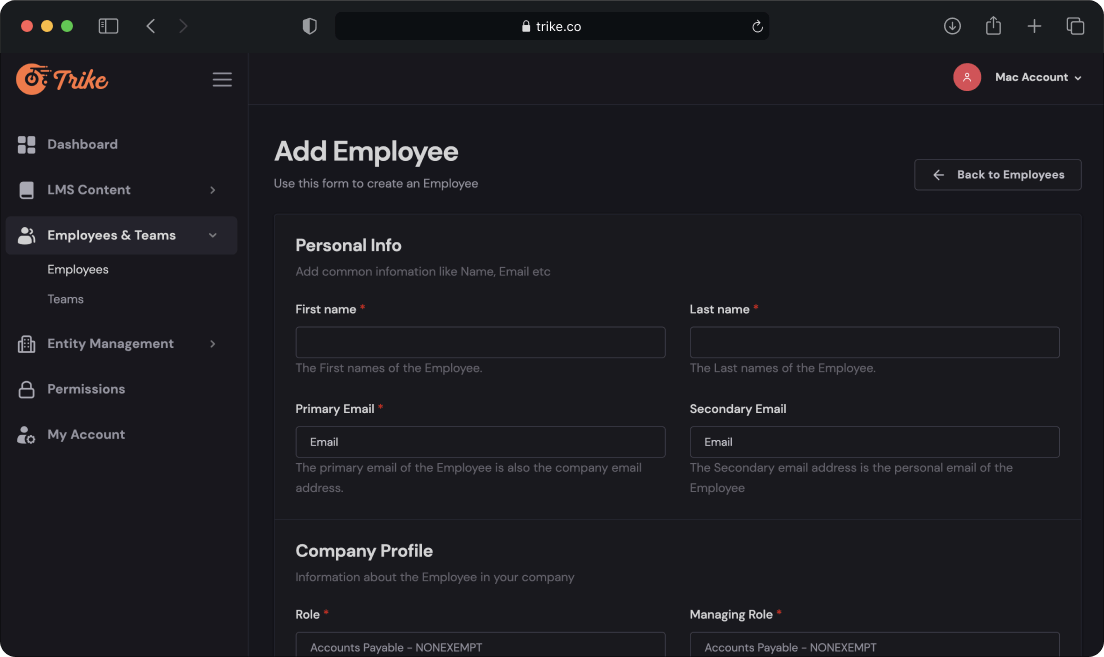Show the tab overview icon
Viewport: 1104px width, 657px height.
coord(1075,27)
